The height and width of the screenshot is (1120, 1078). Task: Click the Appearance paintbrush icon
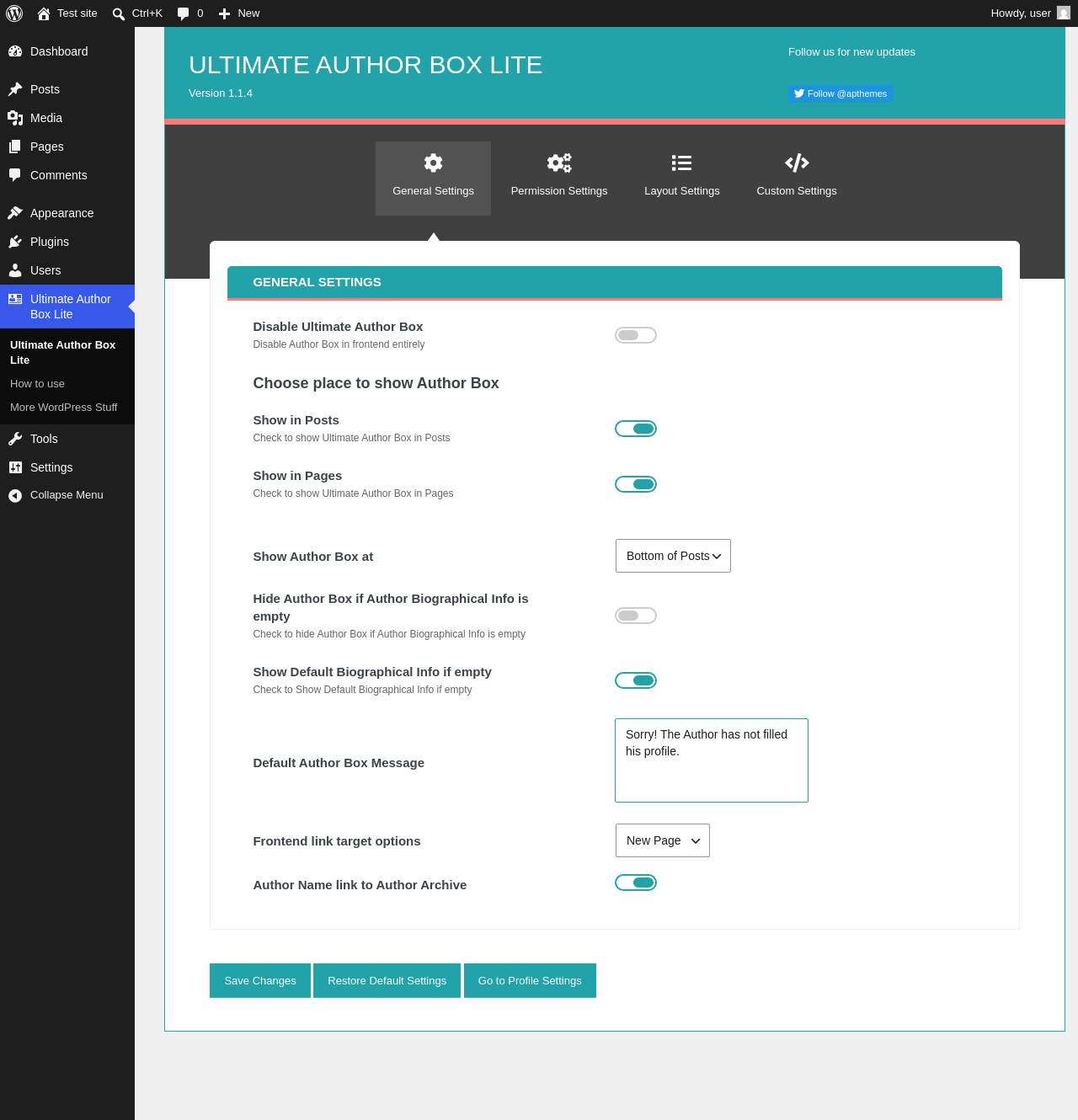[x=15, y=213]
